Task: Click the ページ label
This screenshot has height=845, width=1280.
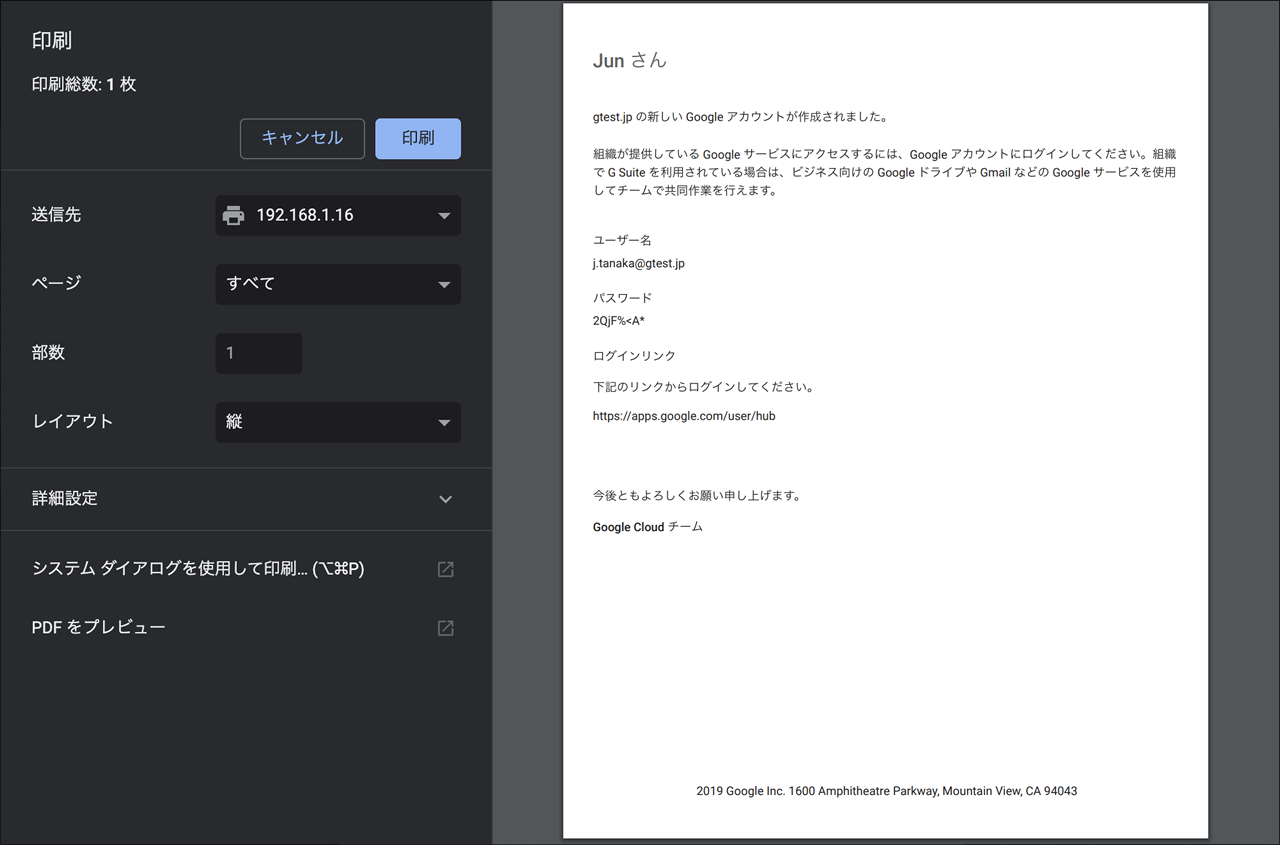Action: click(x=56, y=283)
